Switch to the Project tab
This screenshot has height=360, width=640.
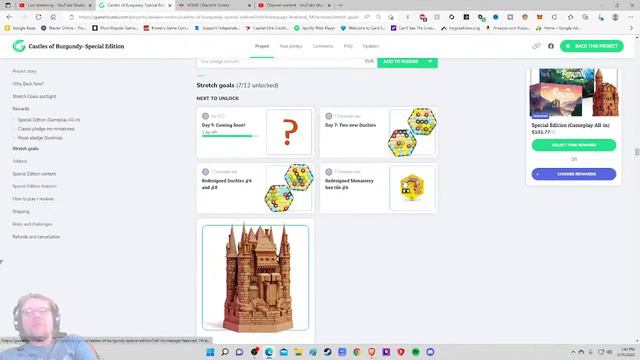pos(262,46)
